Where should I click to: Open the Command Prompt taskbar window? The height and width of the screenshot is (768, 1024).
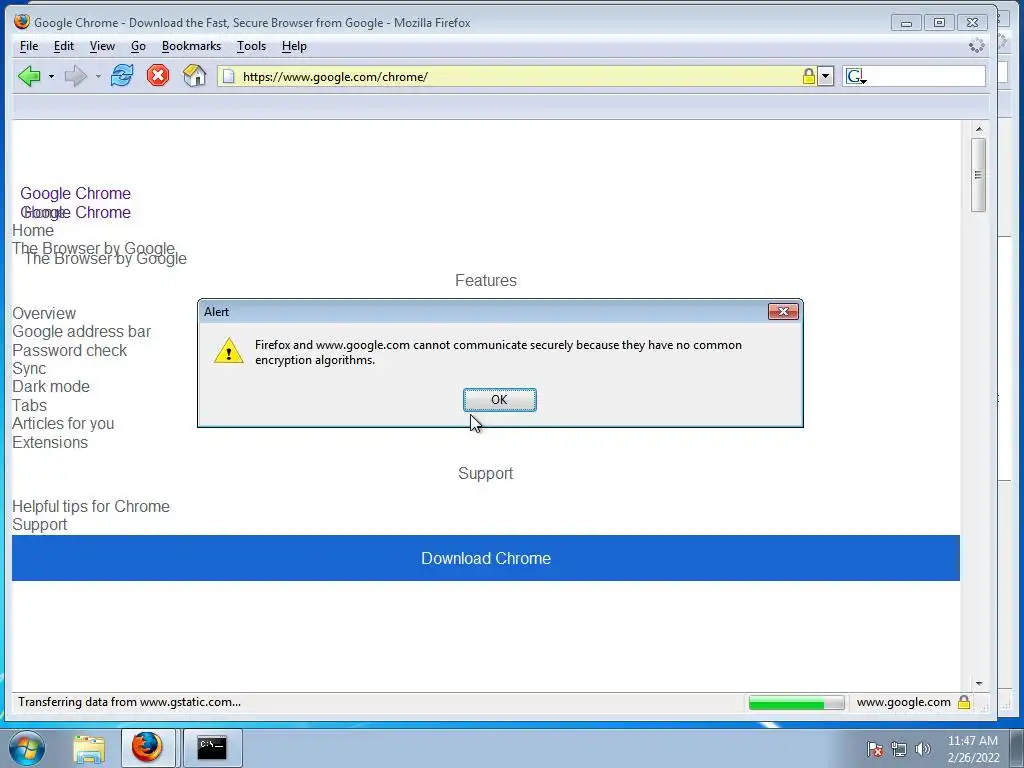[x=212, y=748]
